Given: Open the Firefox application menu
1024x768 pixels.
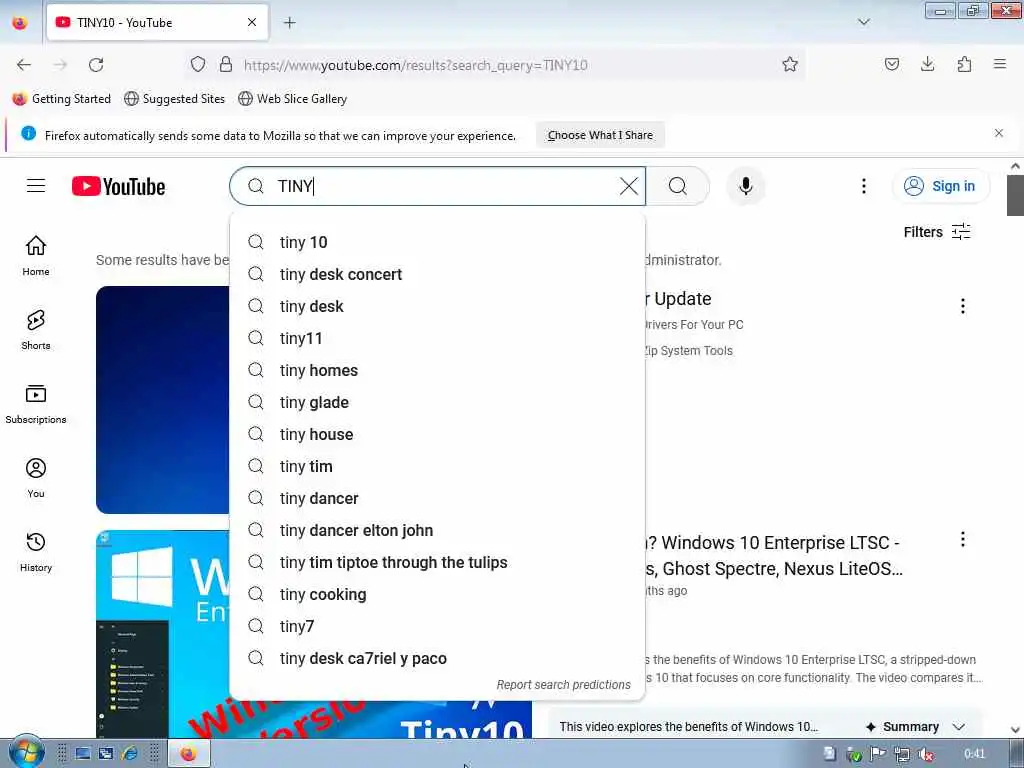Looking at the screenshot, I should (x=1000, y=64).
